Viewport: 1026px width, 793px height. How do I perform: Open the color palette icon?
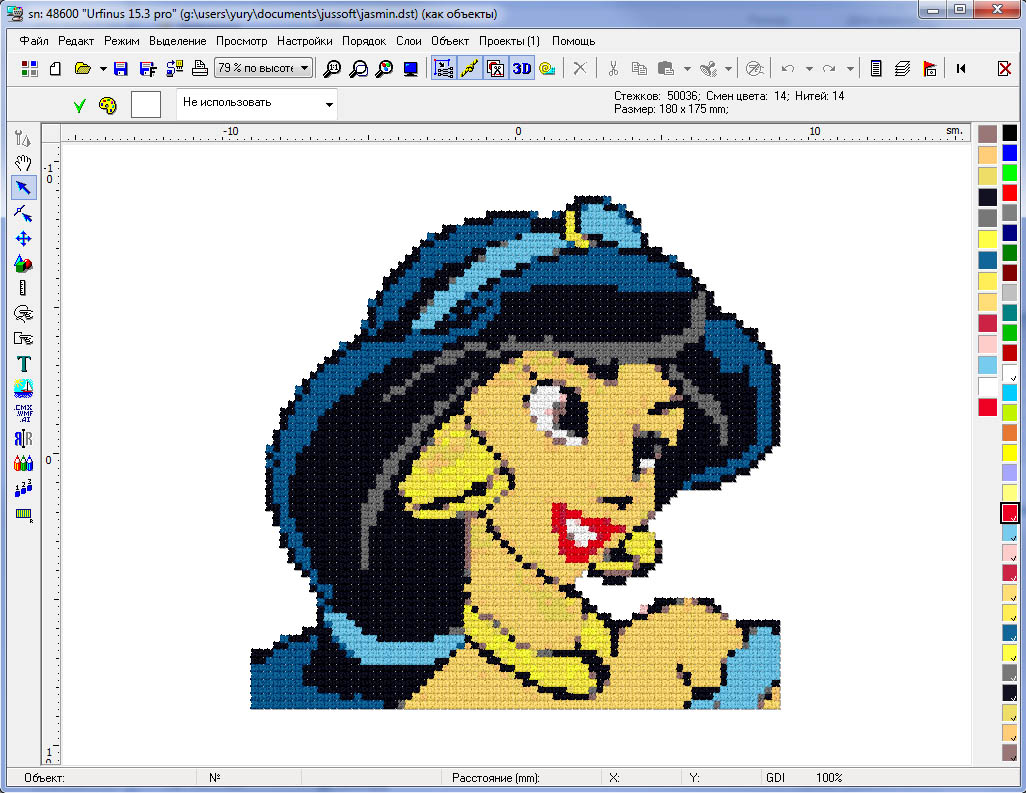[x=107, y=105]
